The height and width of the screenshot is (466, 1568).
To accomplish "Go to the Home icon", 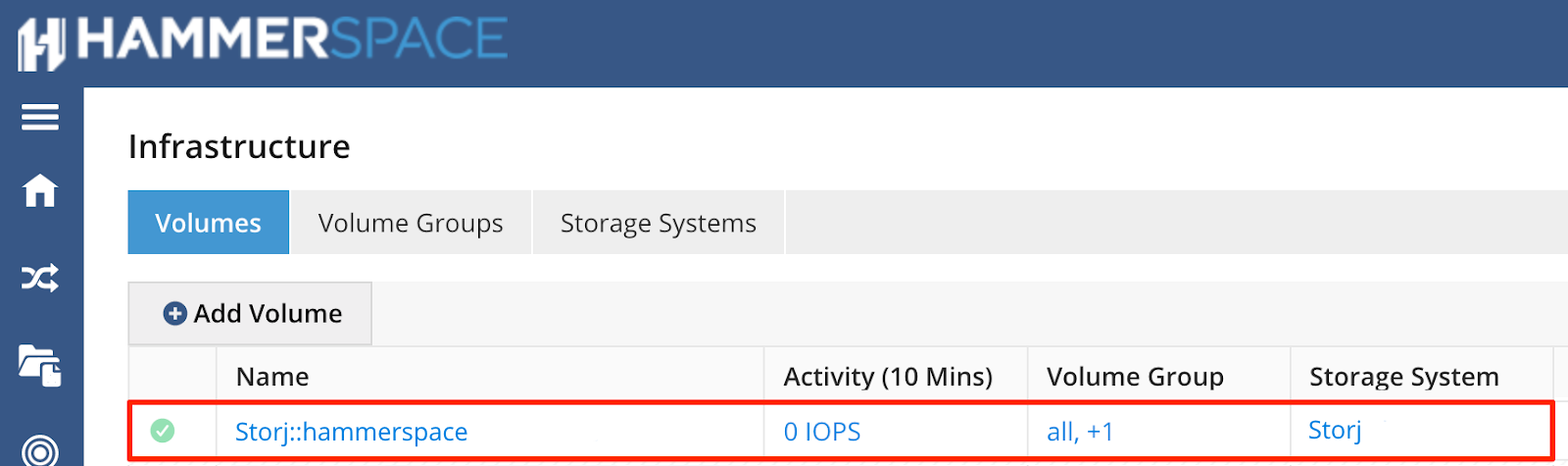I will point(40,190).
